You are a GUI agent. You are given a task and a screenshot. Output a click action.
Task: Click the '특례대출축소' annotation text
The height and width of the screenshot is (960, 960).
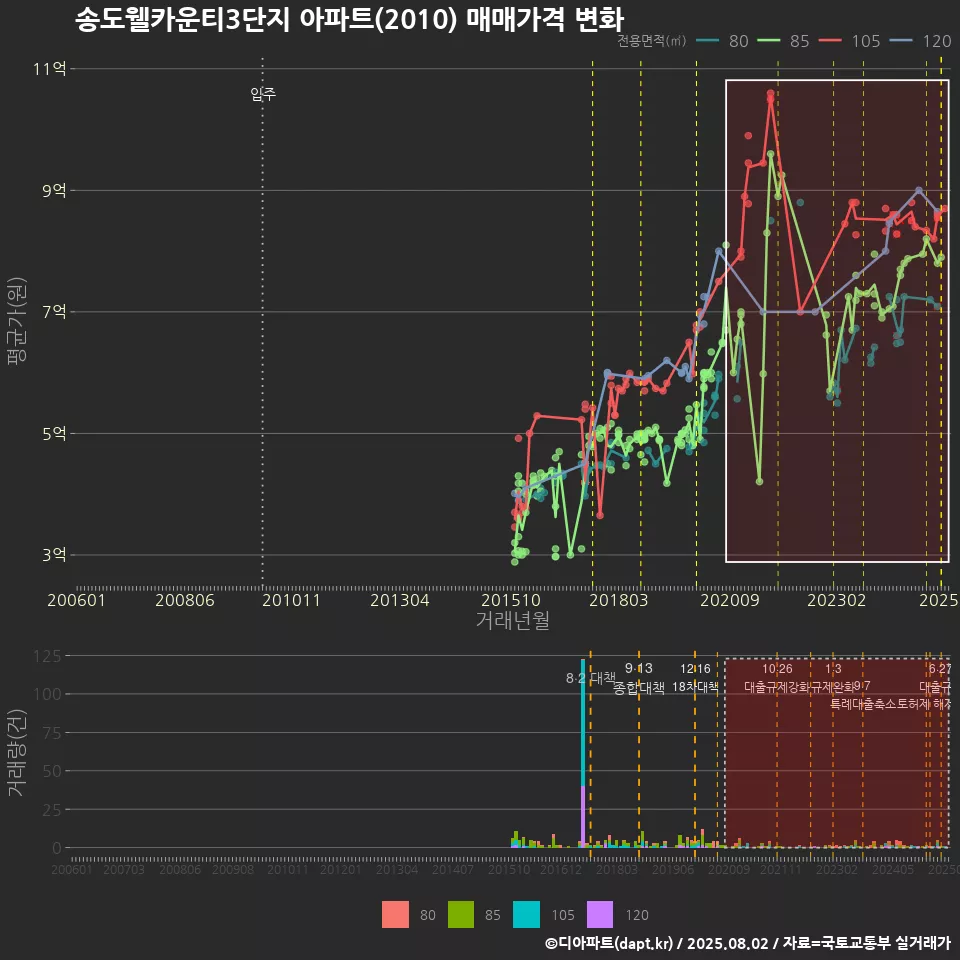863,704
